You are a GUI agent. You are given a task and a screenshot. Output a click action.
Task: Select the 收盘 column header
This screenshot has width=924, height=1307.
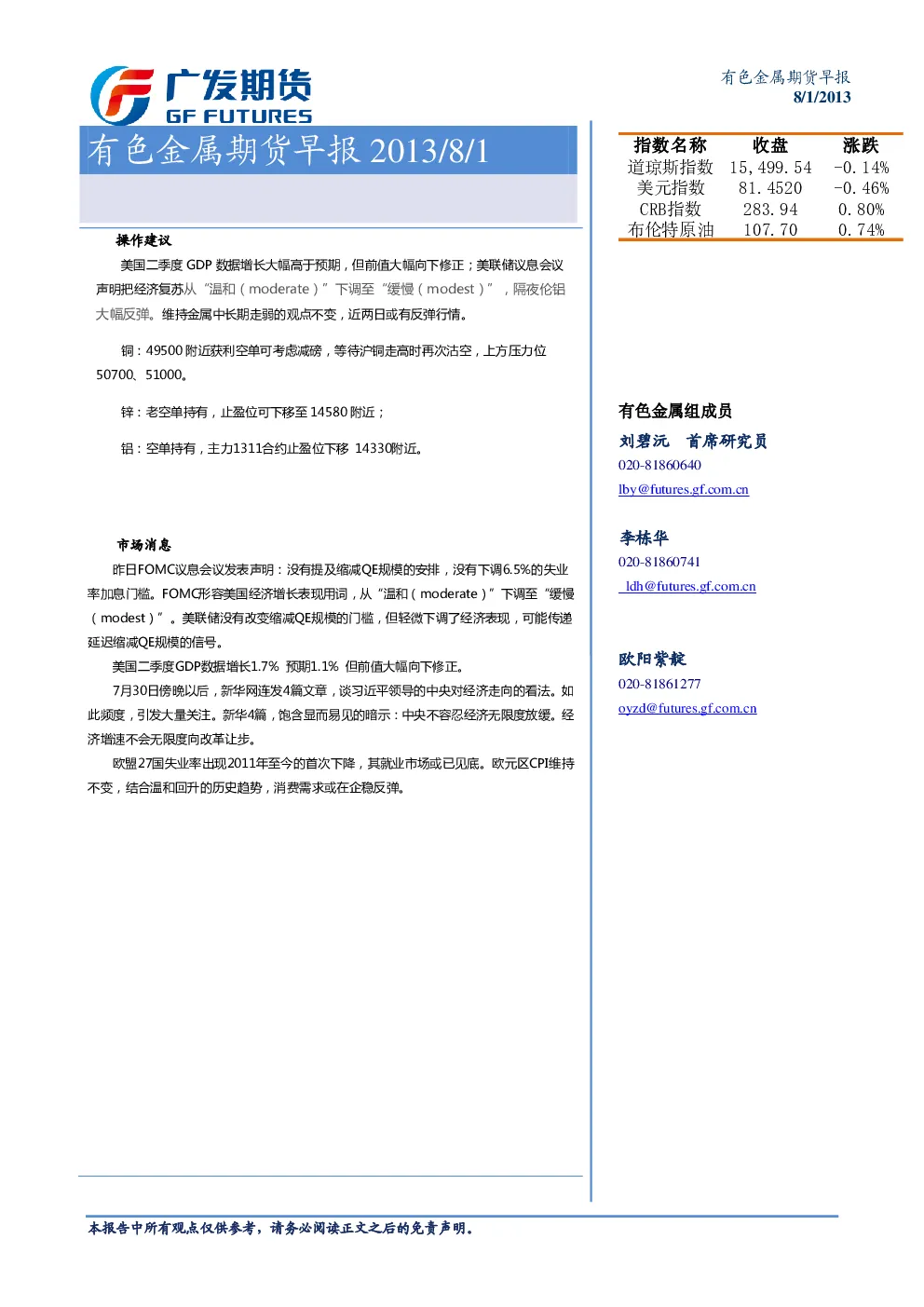click(x=770, y=145)
